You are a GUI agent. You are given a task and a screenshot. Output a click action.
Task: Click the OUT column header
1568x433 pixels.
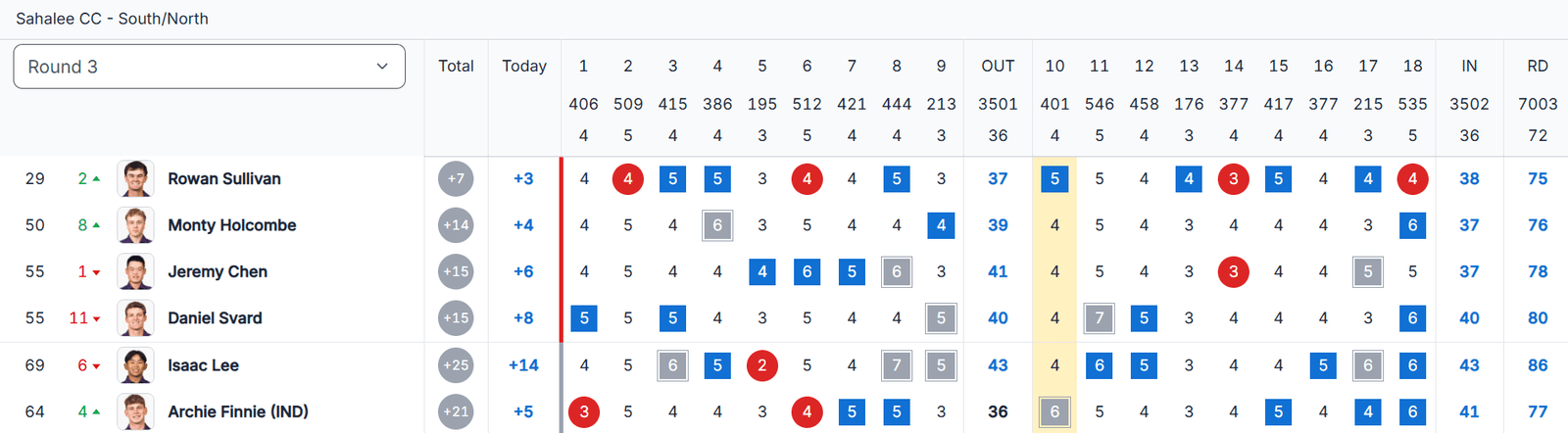point(998,67)
